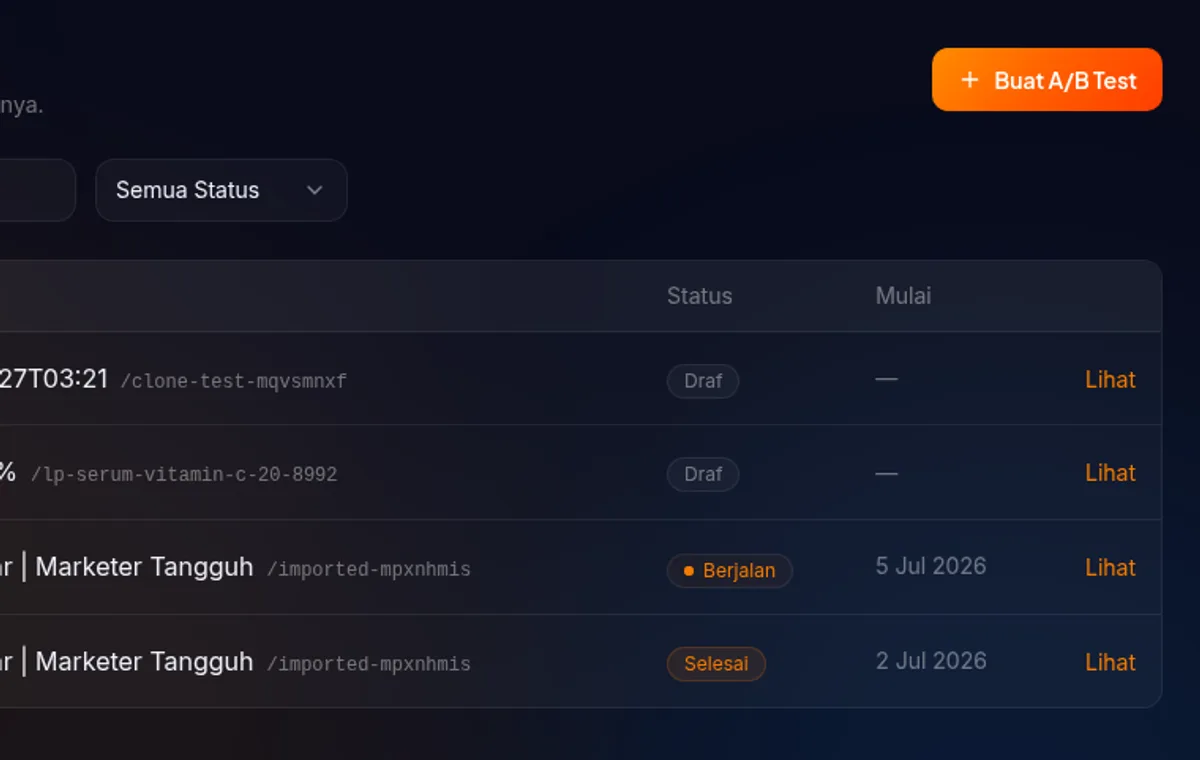
Task: Select the /clone-test-mqvsmnxf slug text
Action: (233, 381)
